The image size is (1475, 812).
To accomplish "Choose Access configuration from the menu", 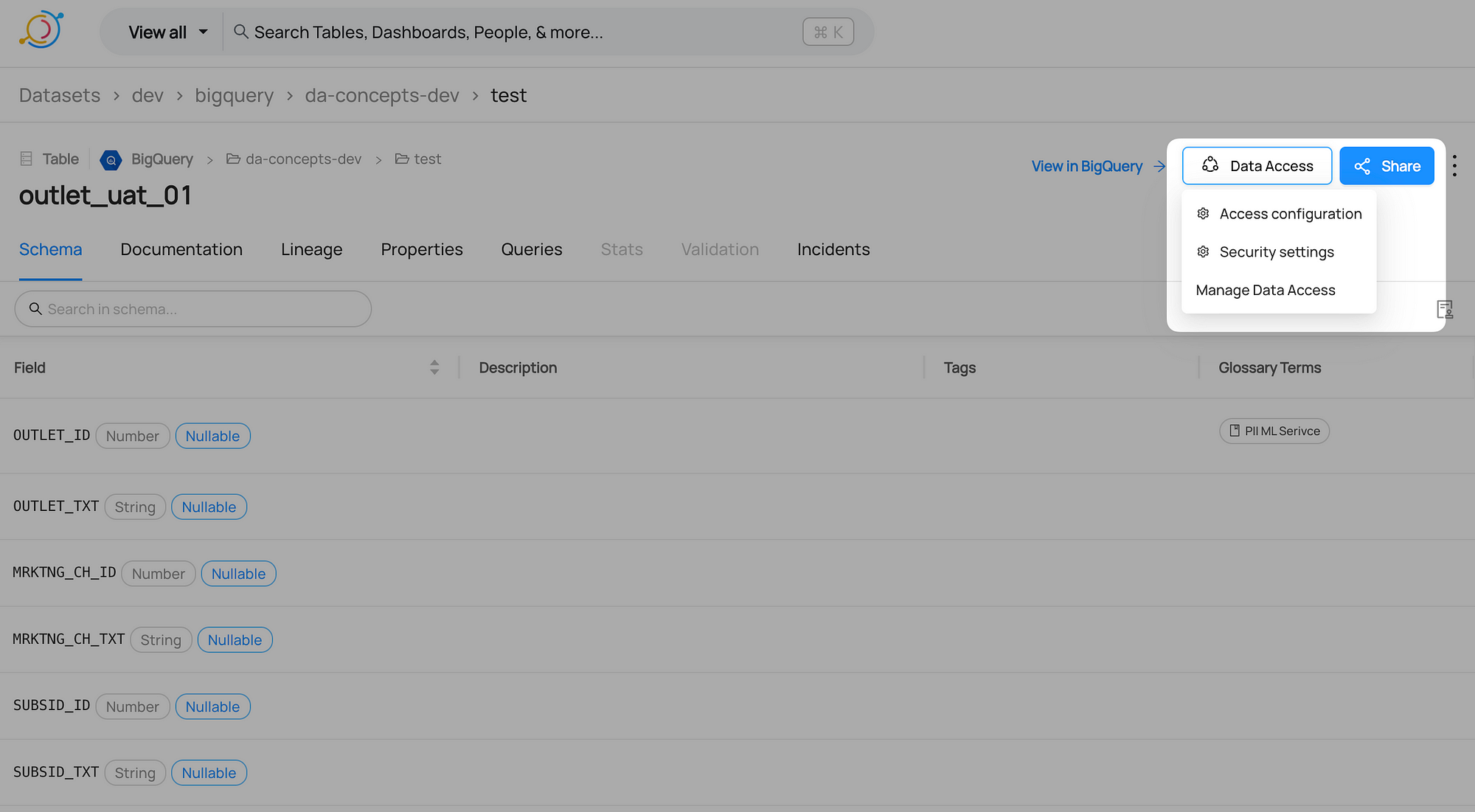I will pos(1279,214).
